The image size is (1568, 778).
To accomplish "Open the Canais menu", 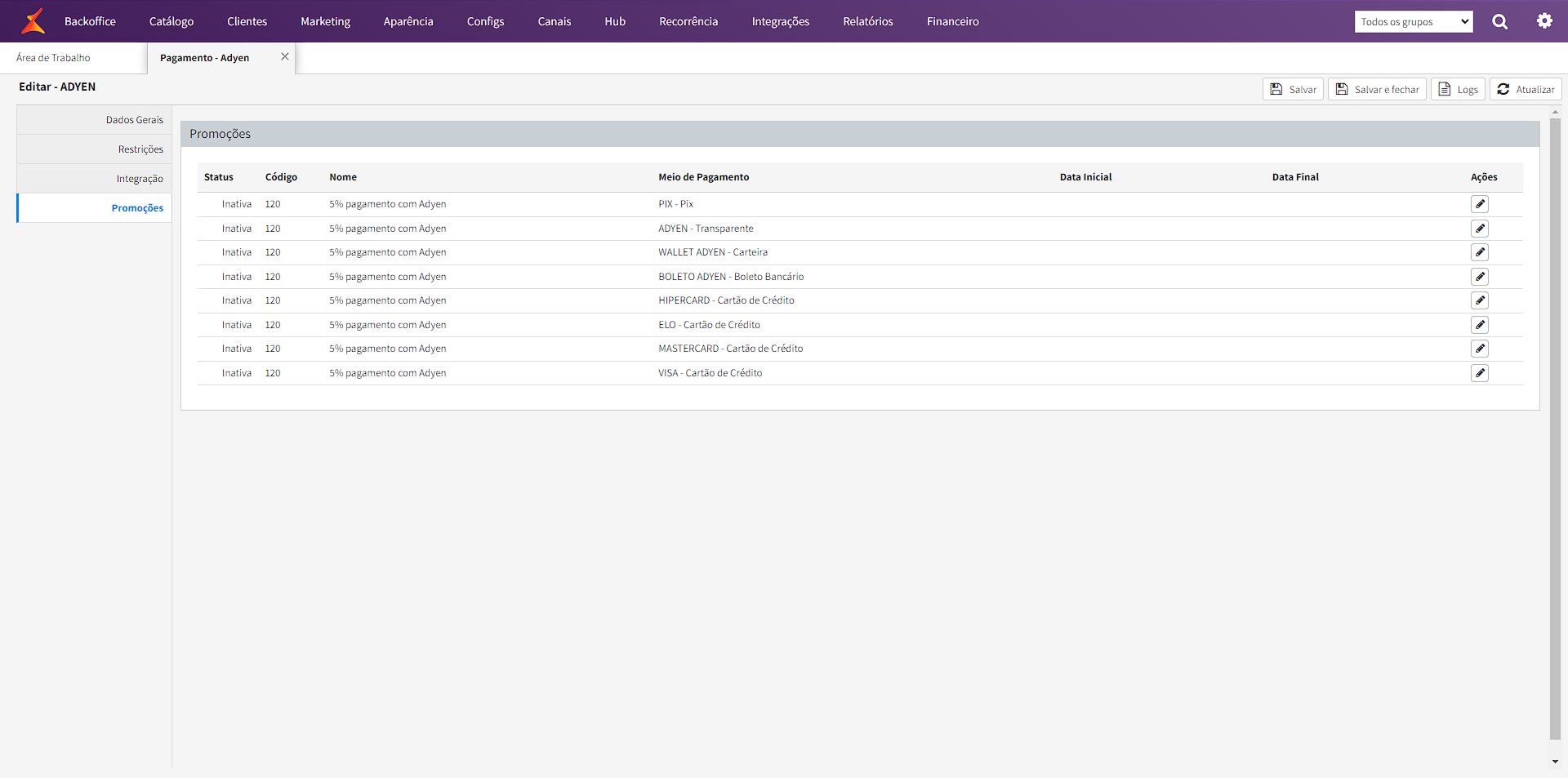I will tap(555, 21).
